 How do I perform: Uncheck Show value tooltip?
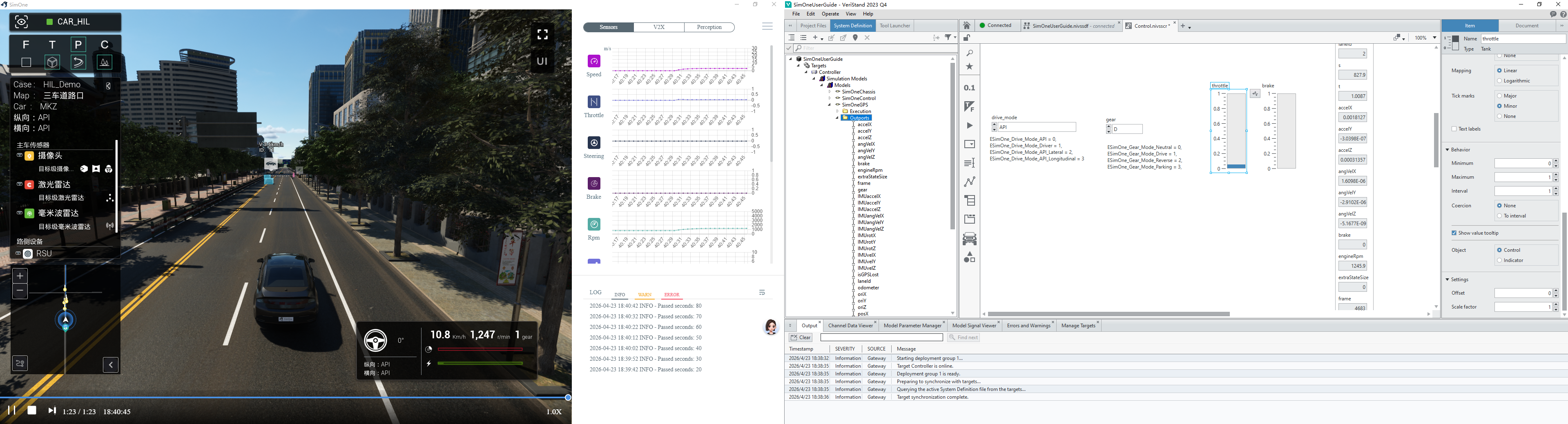(x=1454, y=233)
